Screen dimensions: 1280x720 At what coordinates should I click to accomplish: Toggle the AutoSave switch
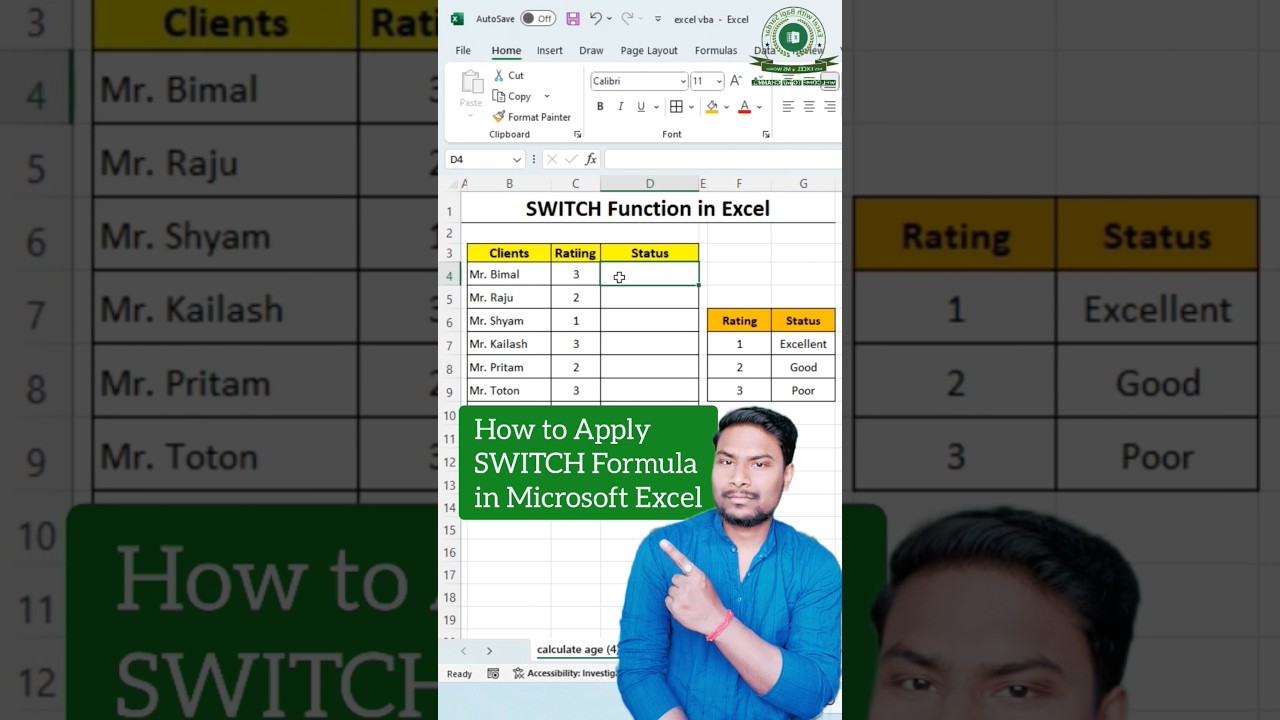tap(538, 19)
